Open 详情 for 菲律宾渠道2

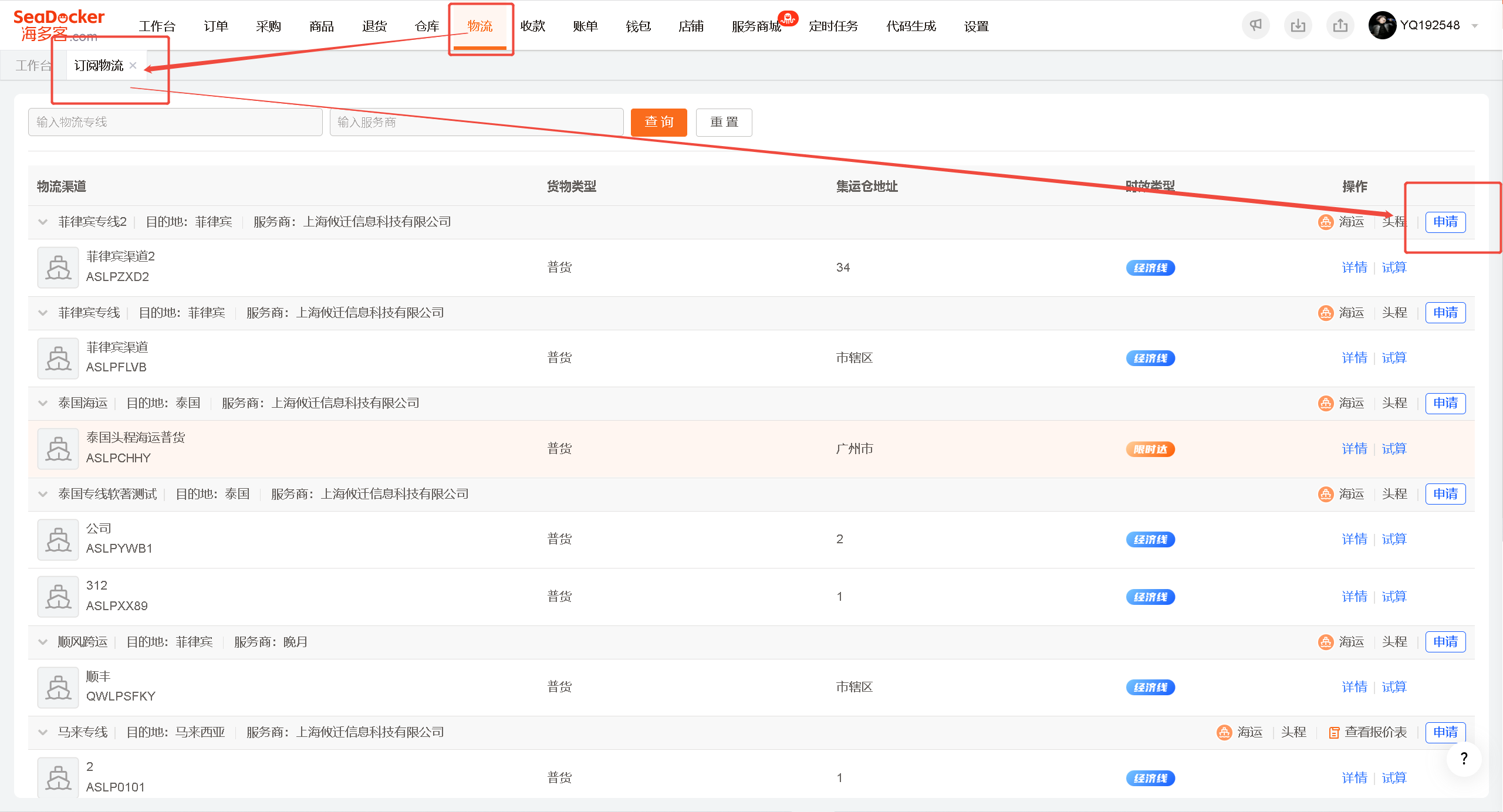pyautogui.click(x=1355, y=268)
